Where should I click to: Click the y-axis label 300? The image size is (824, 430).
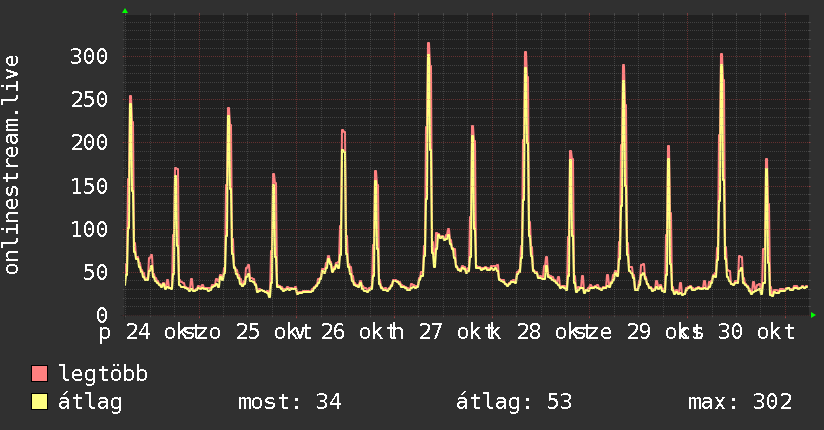(89, 56)
